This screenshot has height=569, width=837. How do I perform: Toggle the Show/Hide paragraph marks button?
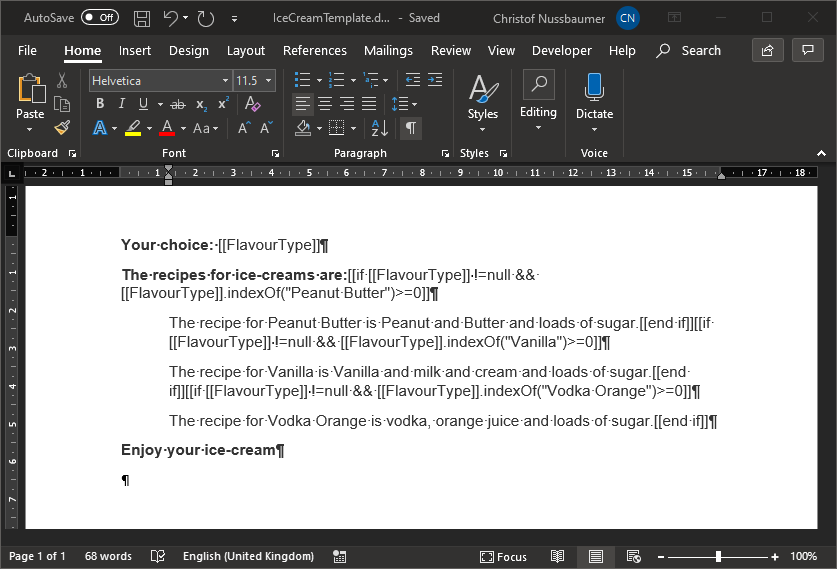click(x=410, y=128)
